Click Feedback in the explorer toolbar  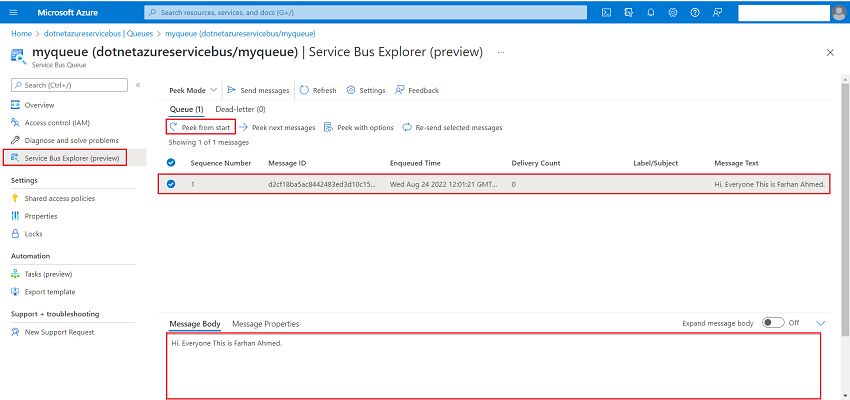(x=417, y=91)
